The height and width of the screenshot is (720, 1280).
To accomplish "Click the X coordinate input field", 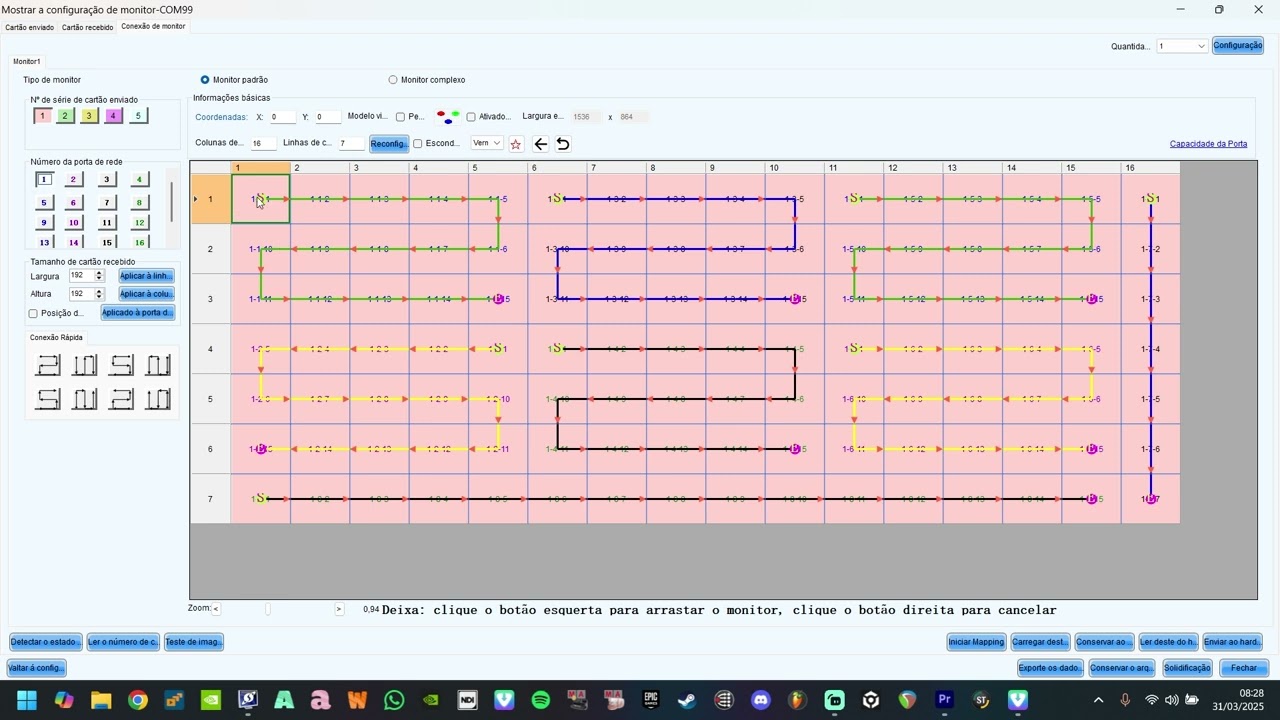I will pyautogui.click(x=283, y=117).
